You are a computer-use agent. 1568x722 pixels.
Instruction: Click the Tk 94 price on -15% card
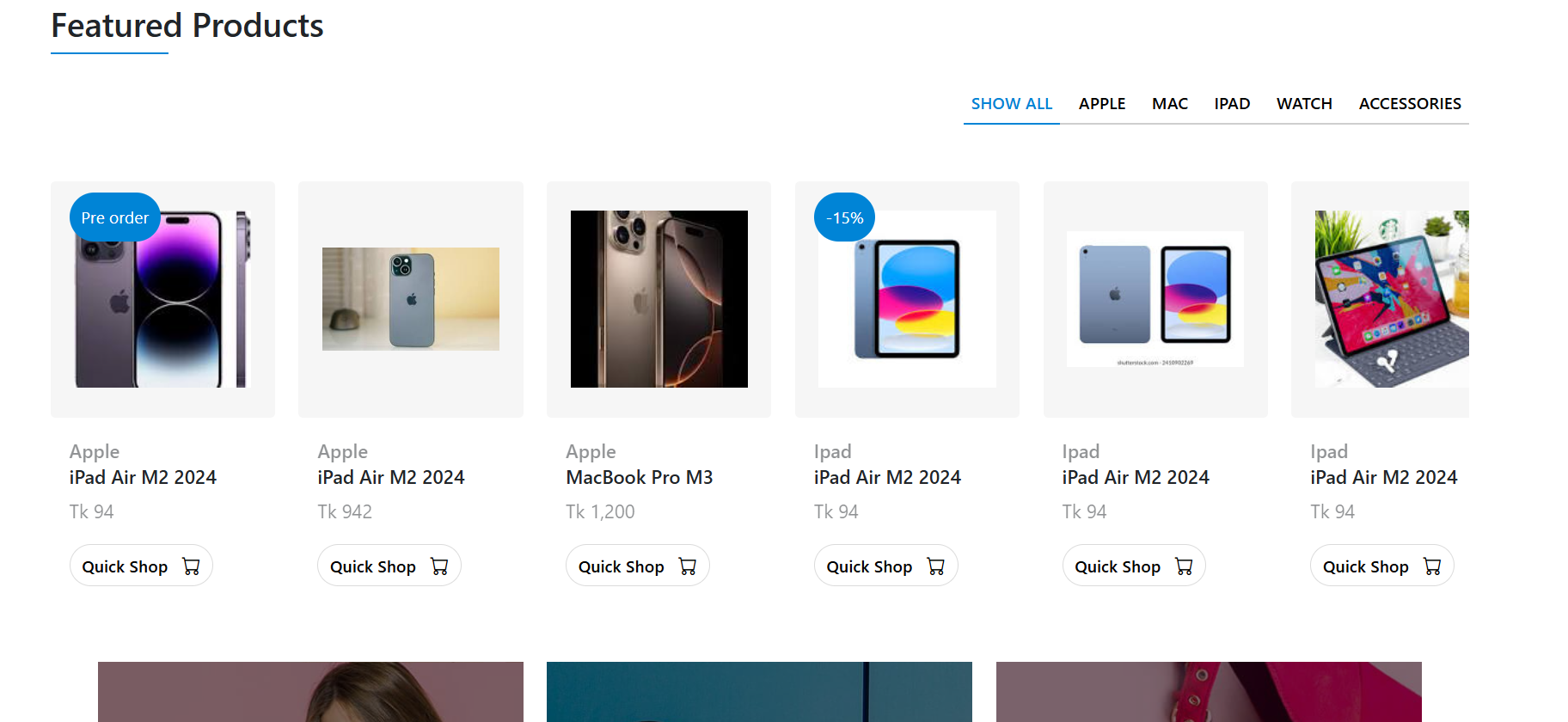pos(836,511)
